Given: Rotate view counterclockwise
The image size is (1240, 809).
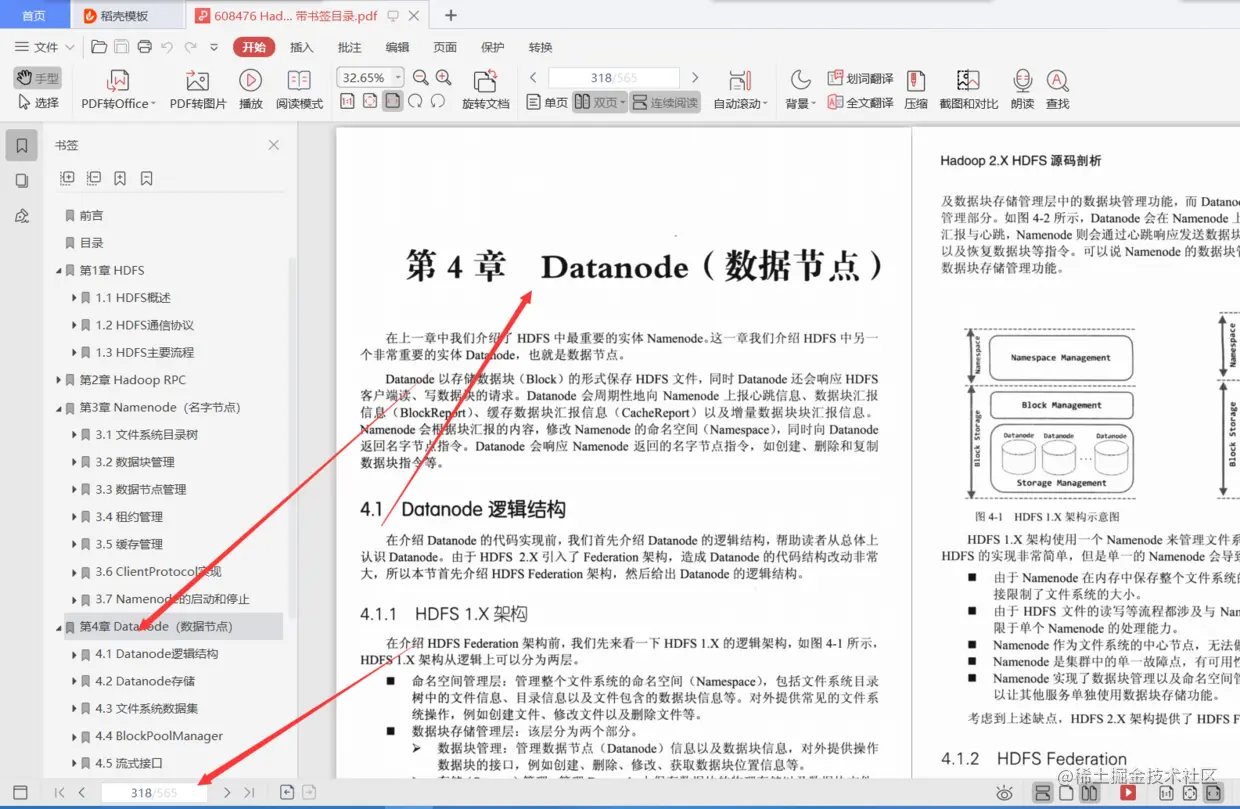Looking at the screenshot, I should 438,101.
